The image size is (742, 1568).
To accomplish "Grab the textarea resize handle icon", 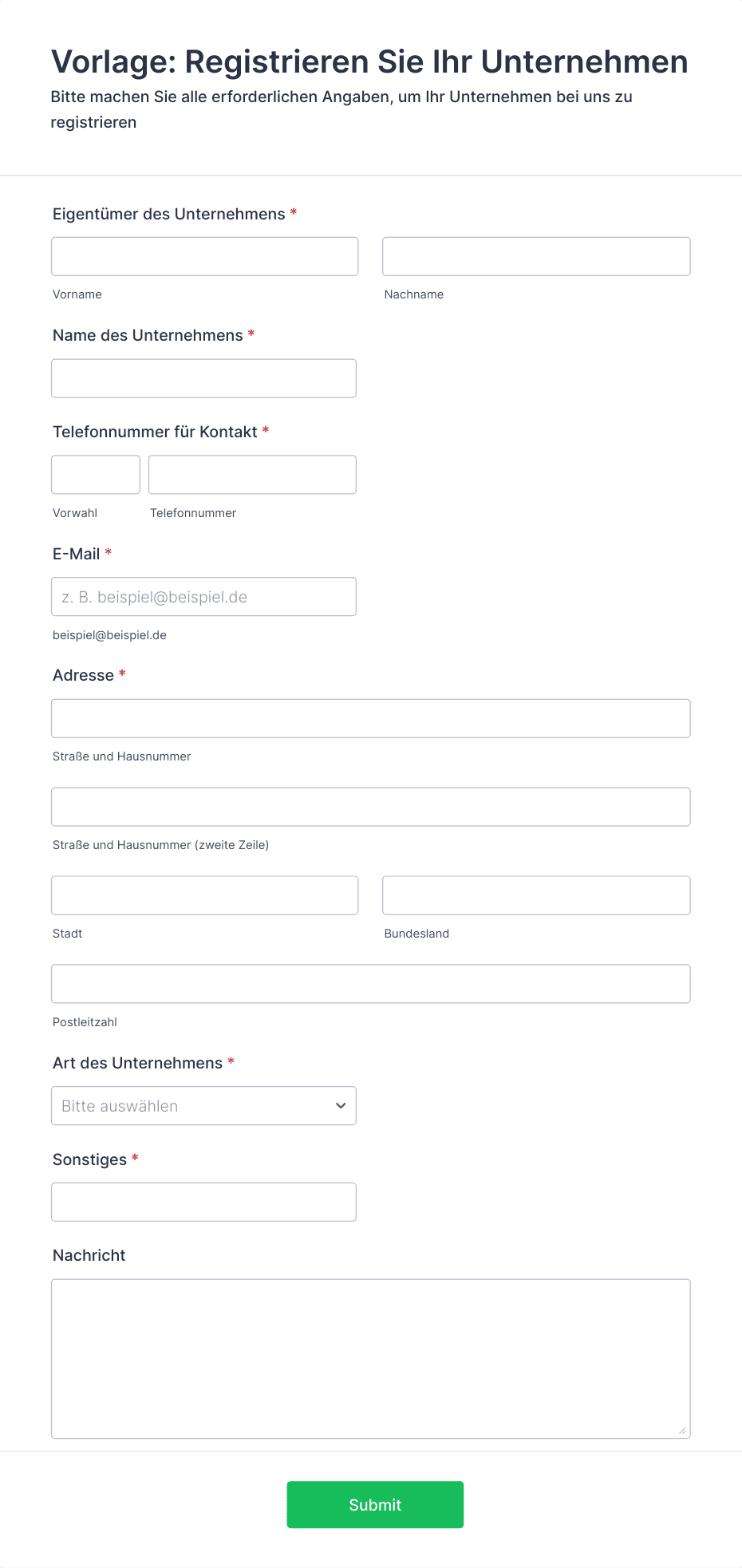I will pyautogui.click(x=682, y=1431).
